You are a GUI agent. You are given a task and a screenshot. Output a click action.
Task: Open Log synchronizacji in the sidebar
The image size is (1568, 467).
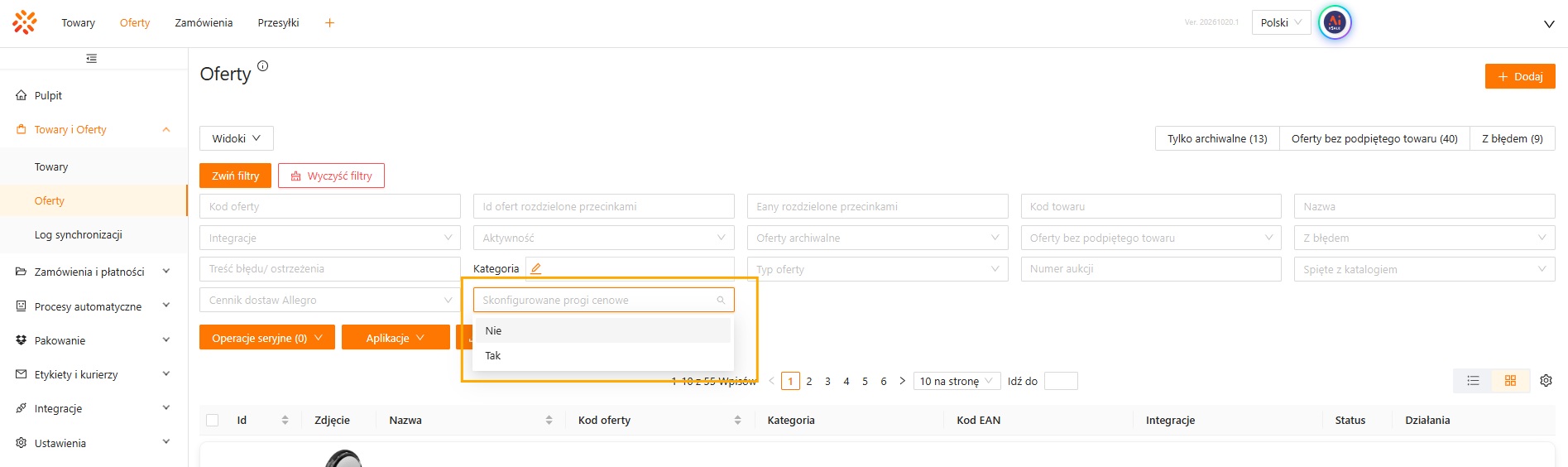point(79,234)
